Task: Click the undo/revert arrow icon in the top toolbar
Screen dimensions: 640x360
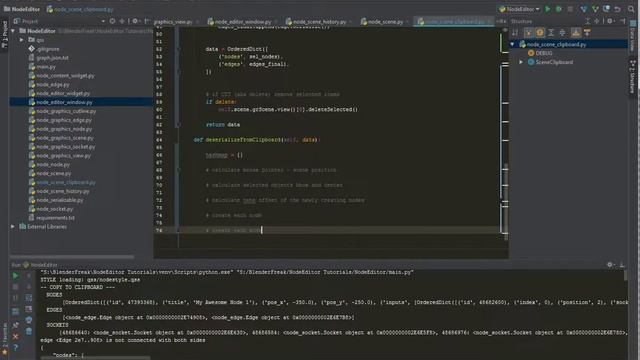Action: [618, 9]
